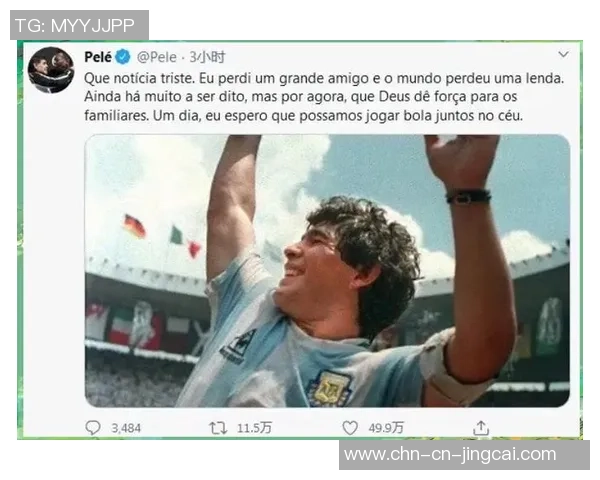Screen dimensions: 600x480
Task: Click the black wristwatch on the raised arm
Action: 468,196
